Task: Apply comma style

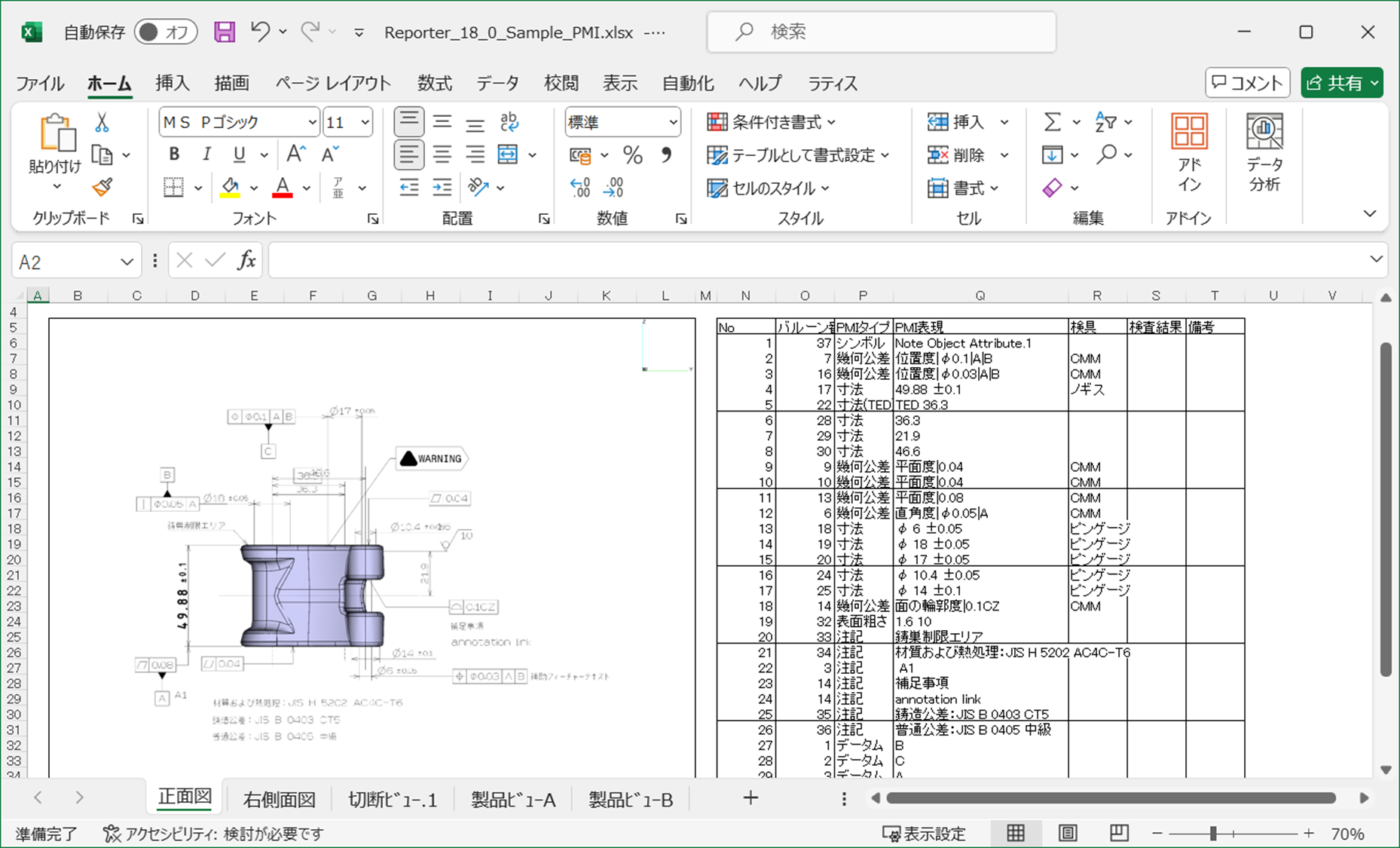Action: [666, 155]
